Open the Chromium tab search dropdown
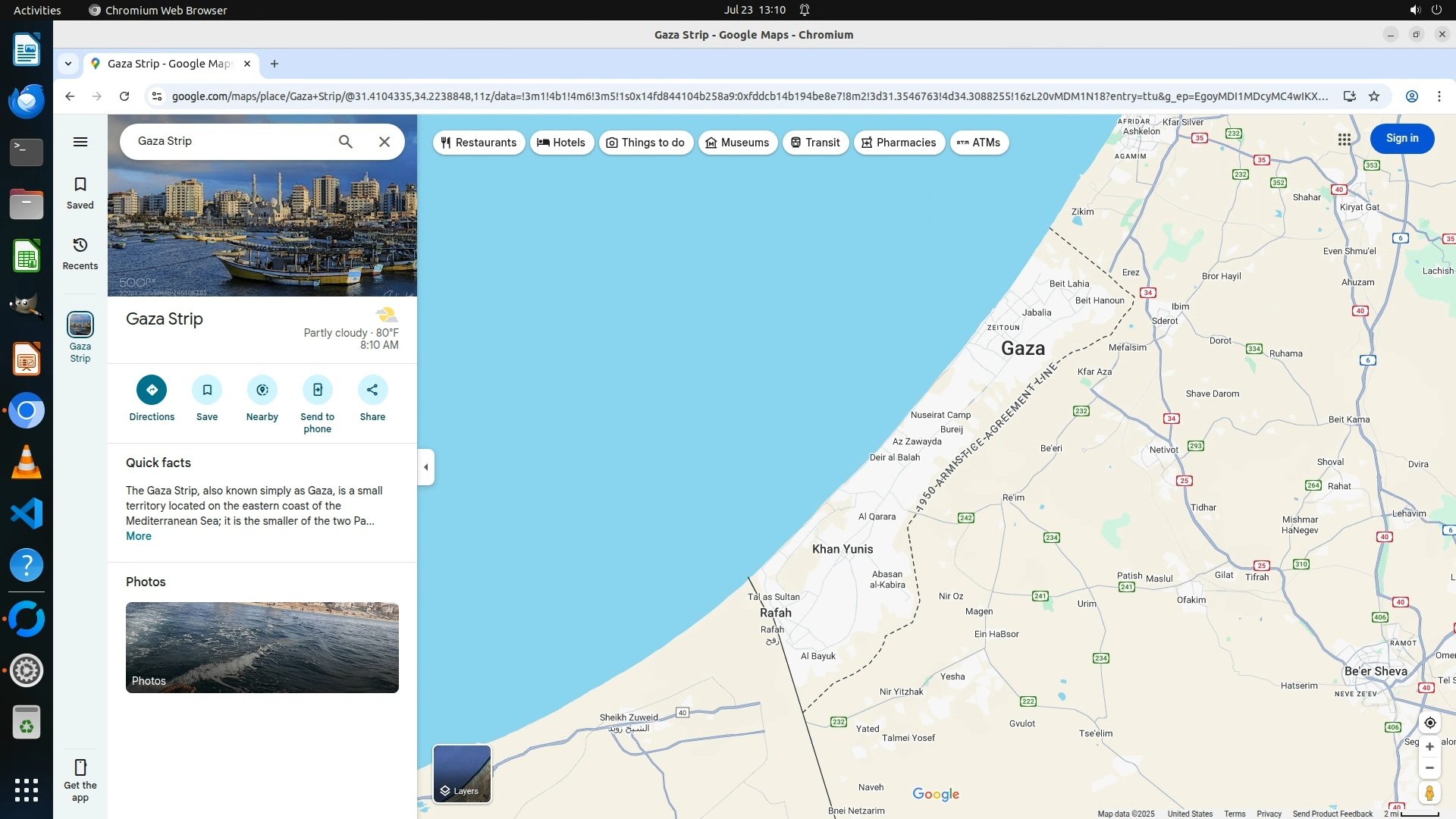 (68, 64)
